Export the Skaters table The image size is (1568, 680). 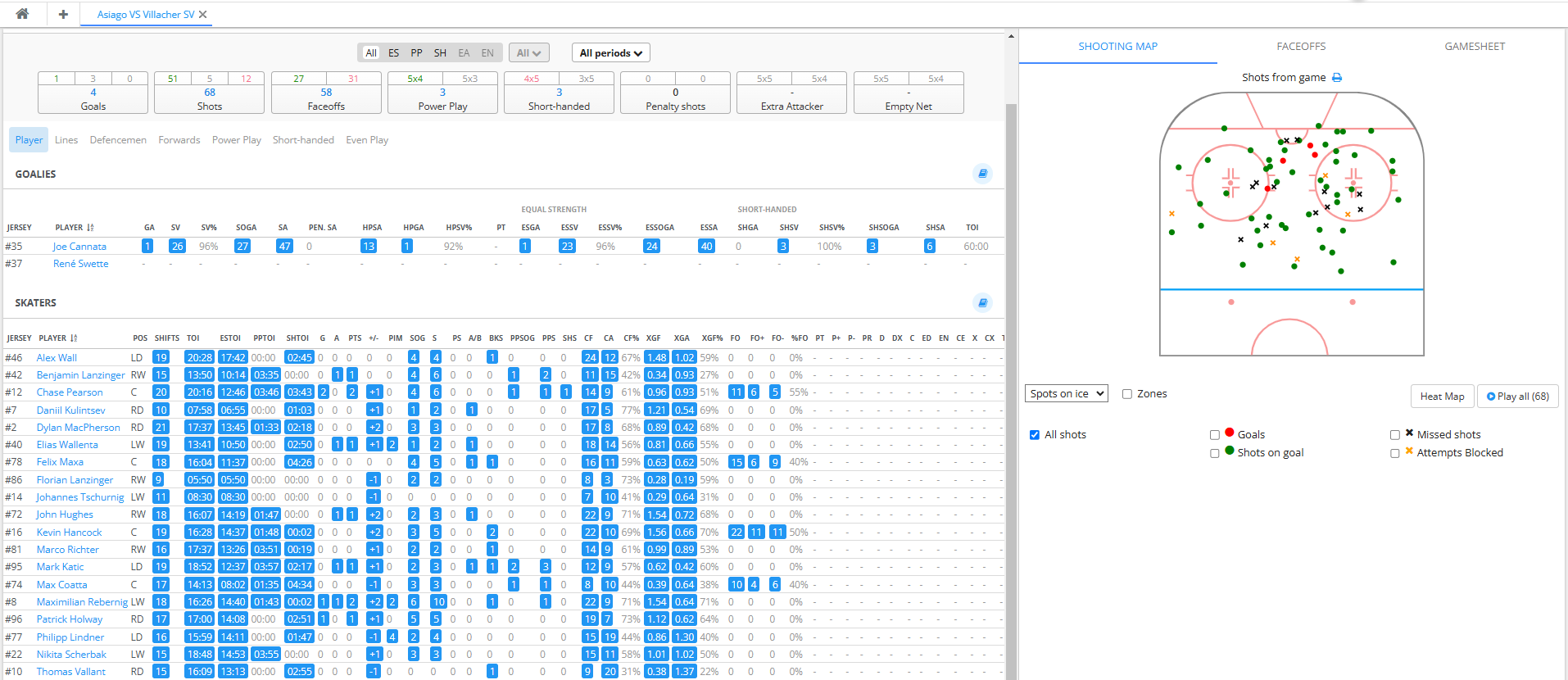(x=983, y=302)
